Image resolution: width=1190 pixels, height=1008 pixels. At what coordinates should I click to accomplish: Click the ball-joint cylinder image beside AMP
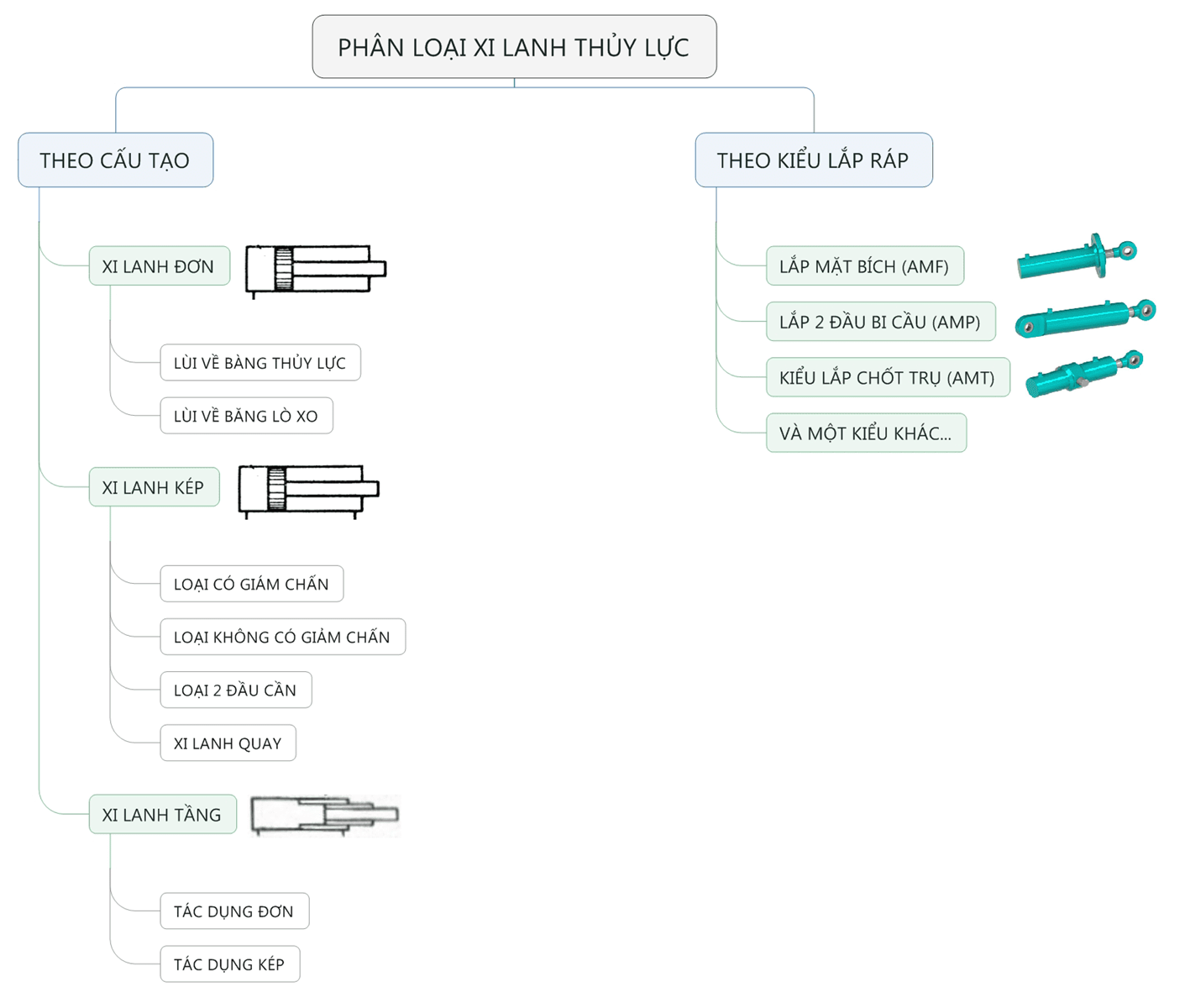pyautogui.click(x=1085, y=318)
